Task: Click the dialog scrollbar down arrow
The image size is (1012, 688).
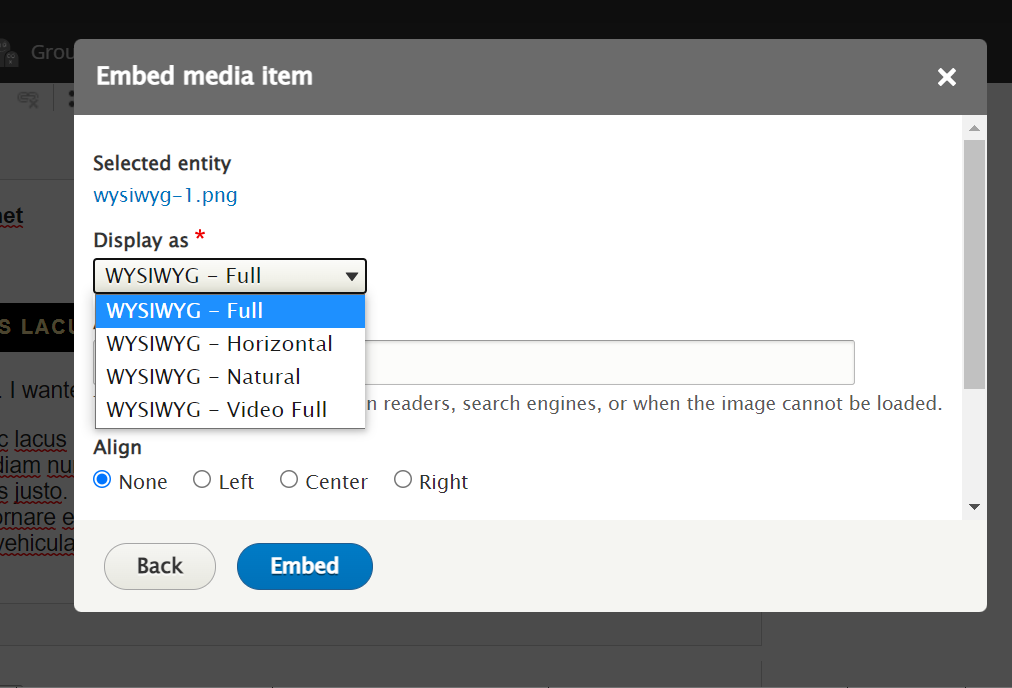Action: coord(974,507)
